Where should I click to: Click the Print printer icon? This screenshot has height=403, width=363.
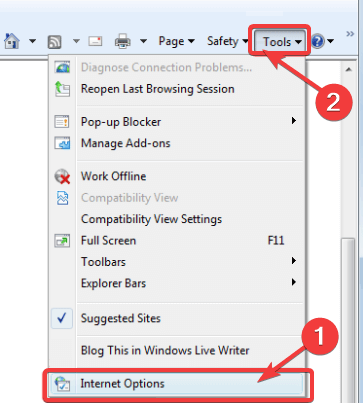pos(123,42)
